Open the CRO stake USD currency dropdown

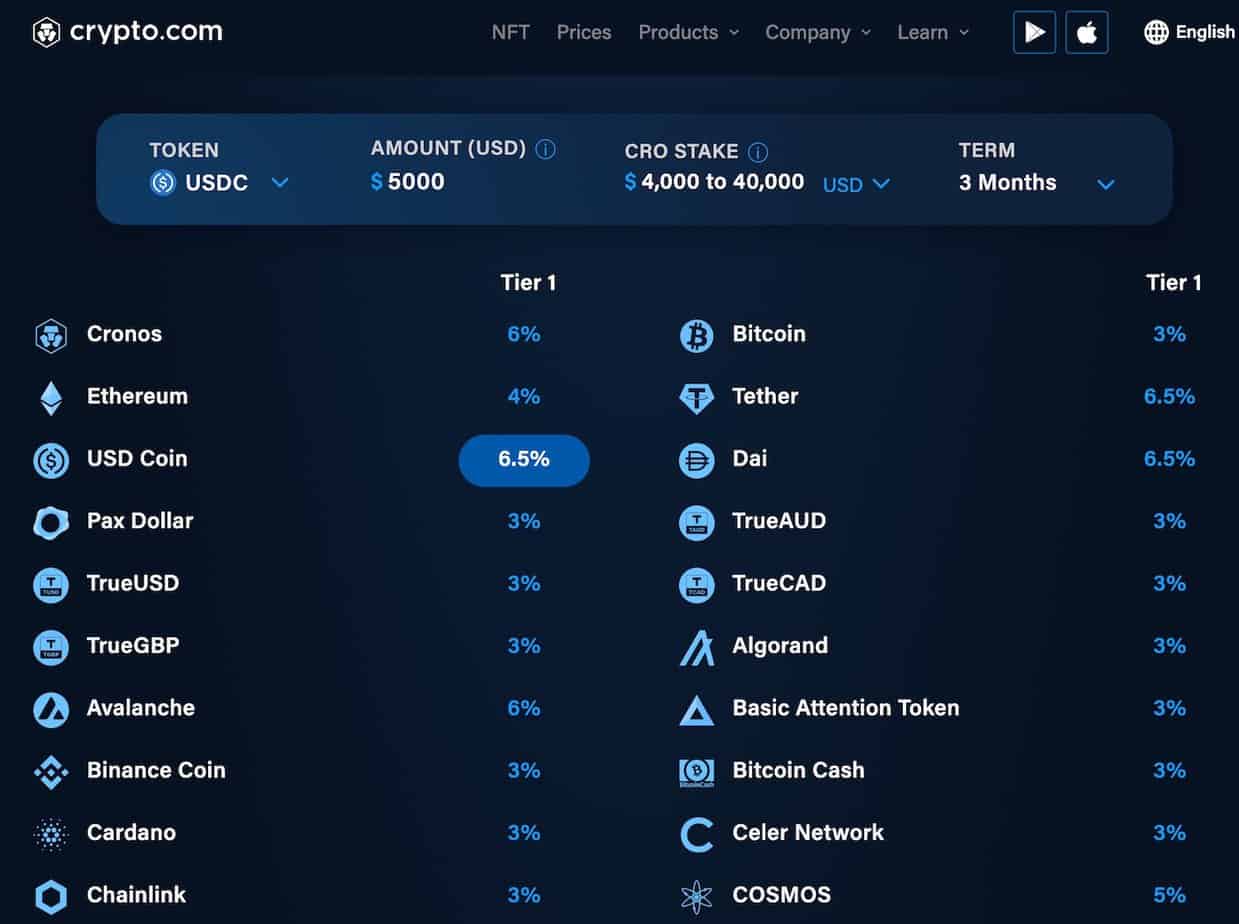[856, 184]
